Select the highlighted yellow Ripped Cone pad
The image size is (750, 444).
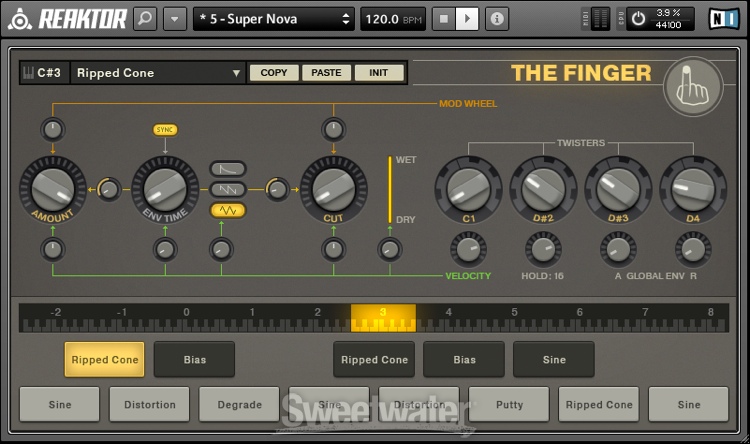click(x=104, y=359)
